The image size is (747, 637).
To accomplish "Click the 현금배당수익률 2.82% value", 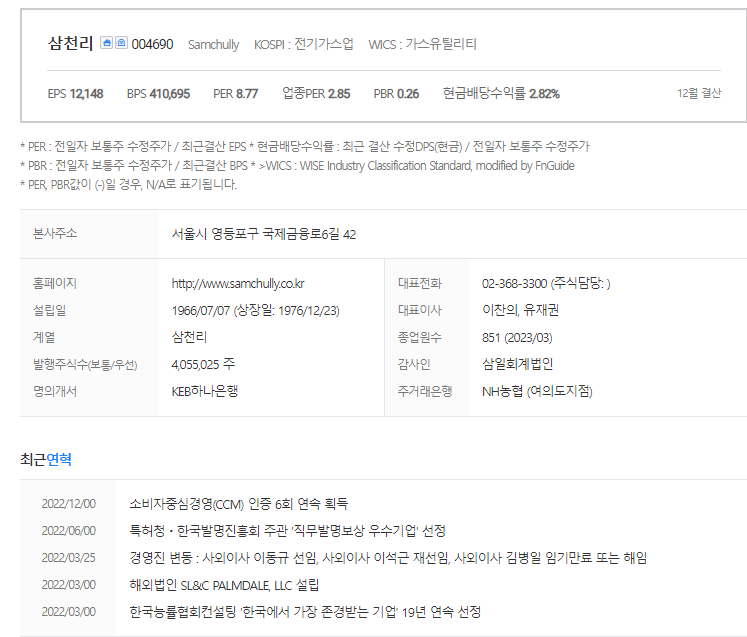I will (501, 93).
